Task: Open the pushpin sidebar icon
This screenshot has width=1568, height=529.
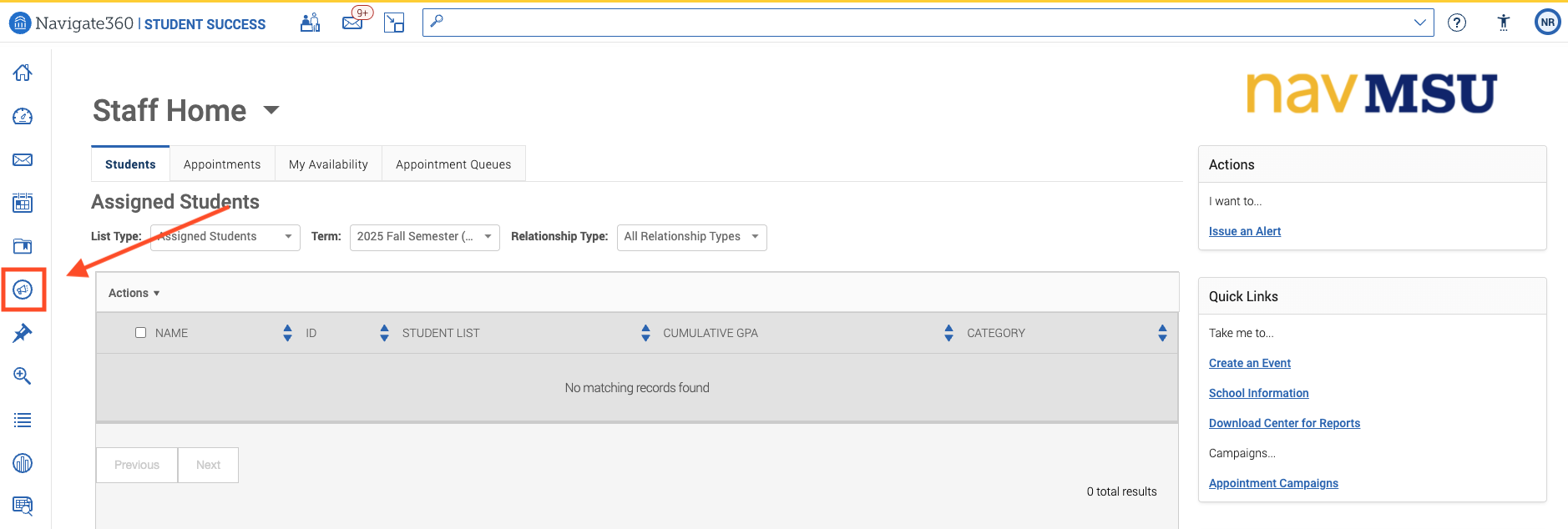Action: pyautogui.click(x=23, y=333)
